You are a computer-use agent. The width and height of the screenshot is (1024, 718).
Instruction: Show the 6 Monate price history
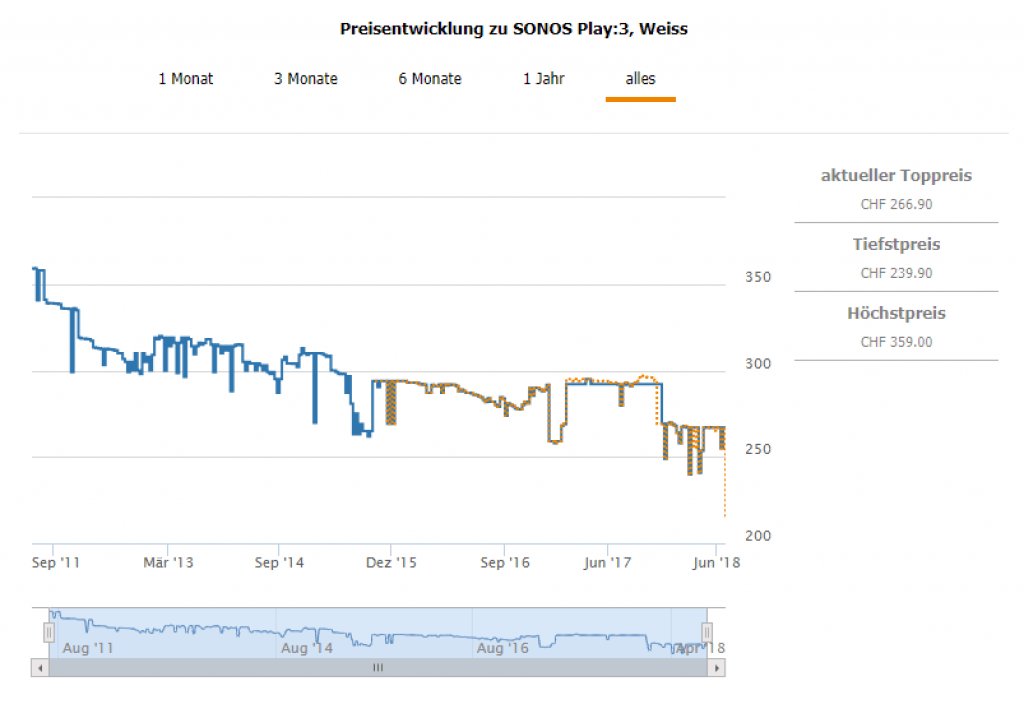pyautogui.click(x=429, y=79)
